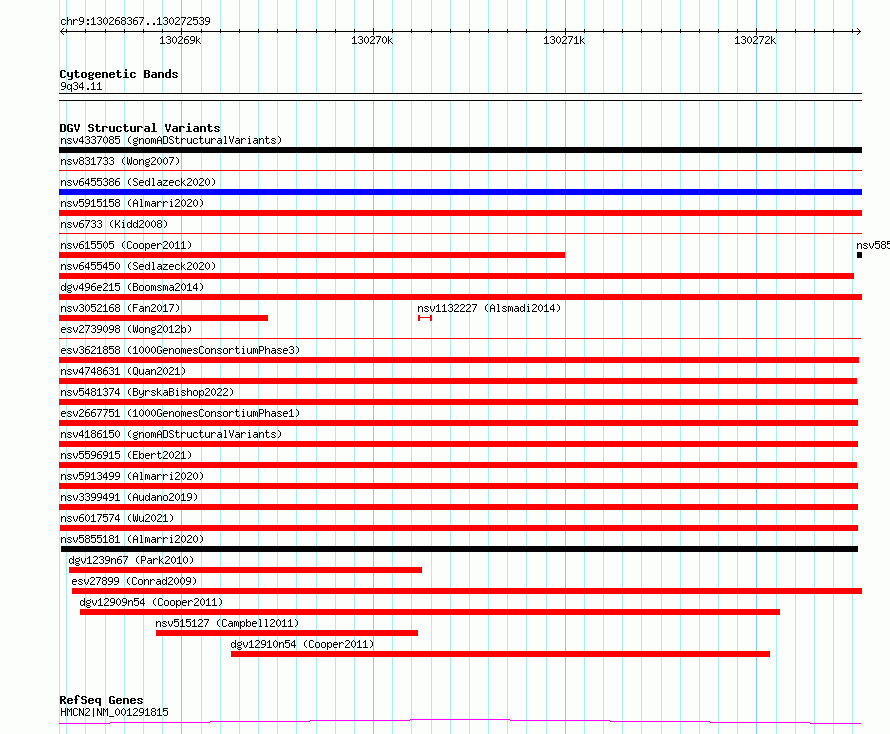The height and width of the screenshot is (734, 890).
Task: Open the nsv6017574 (Wu2021) label
Action: [117, 518]
